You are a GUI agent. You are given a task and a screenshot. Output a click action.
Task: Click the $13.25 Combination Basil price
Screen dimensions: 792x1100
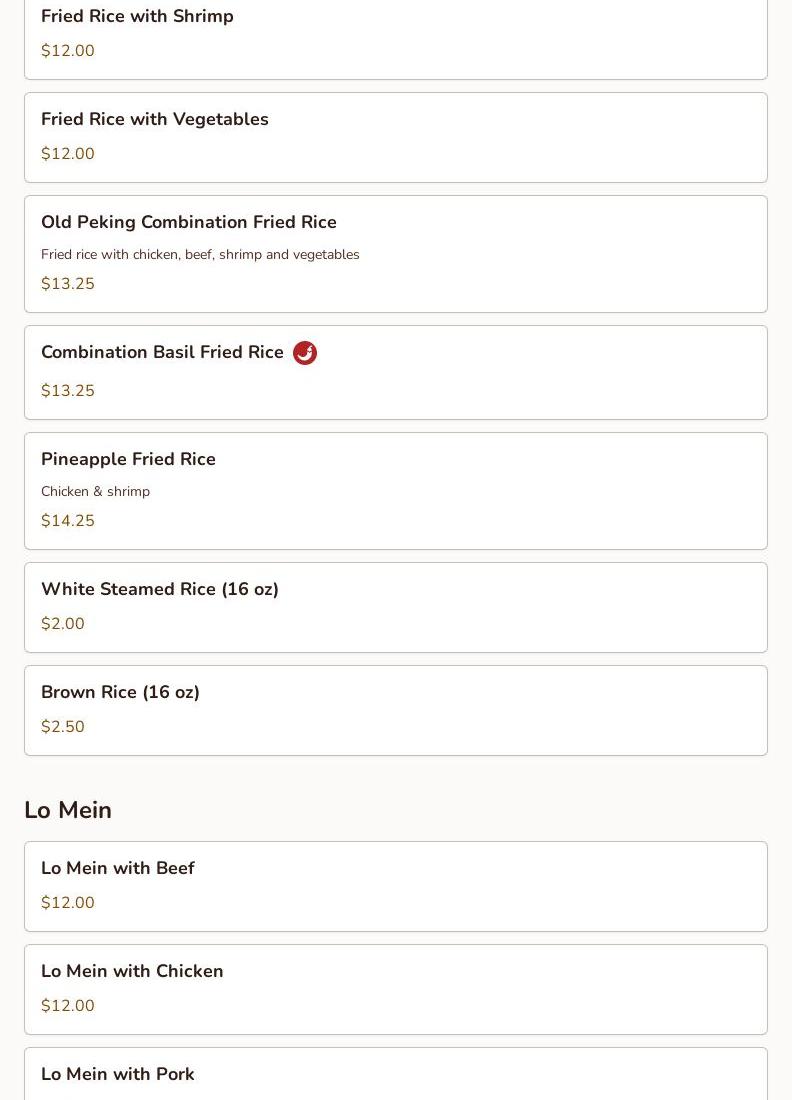[x=68, y=391]
